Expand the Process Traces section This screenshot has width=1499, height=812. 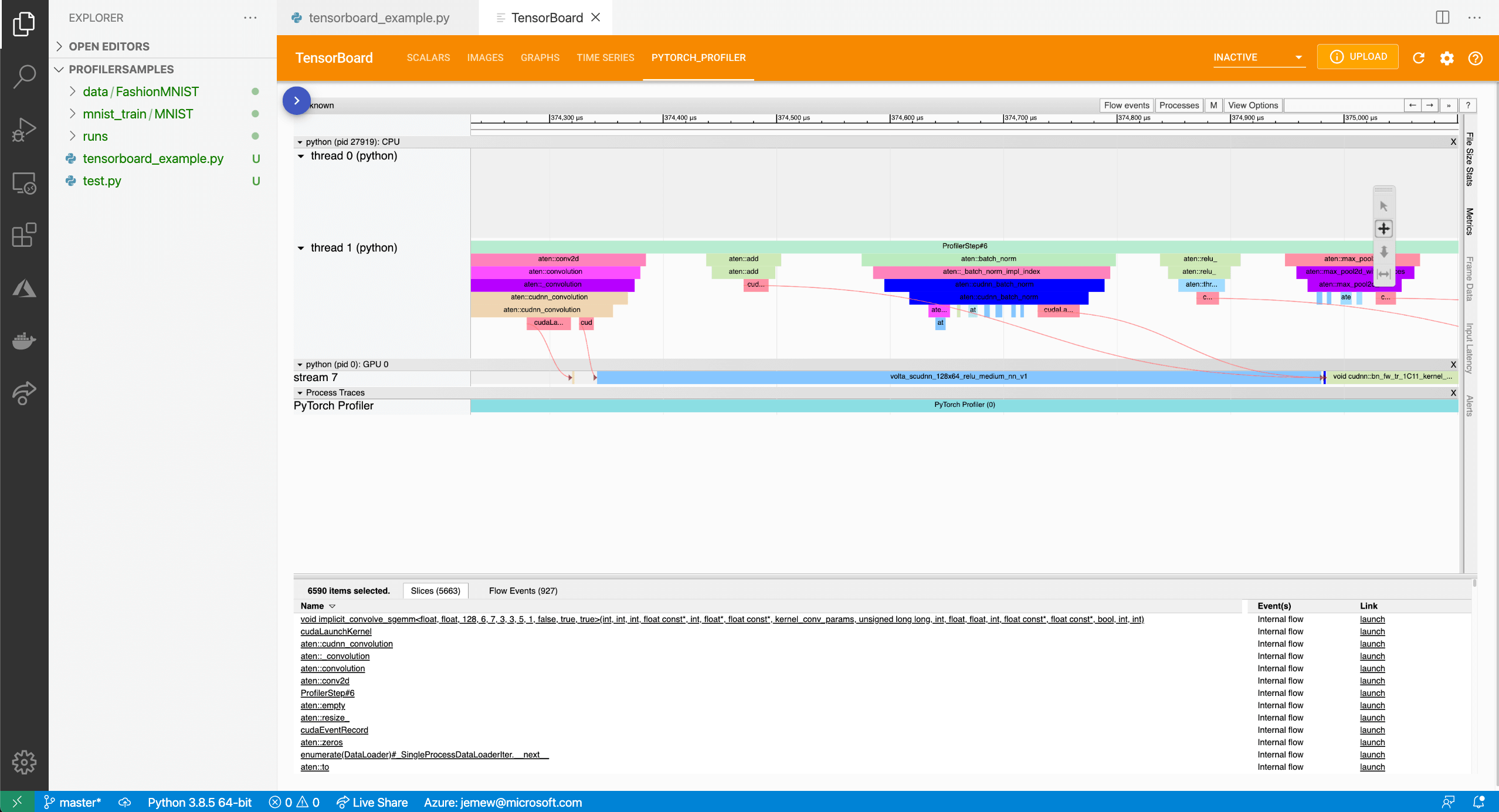pos(300,392)
